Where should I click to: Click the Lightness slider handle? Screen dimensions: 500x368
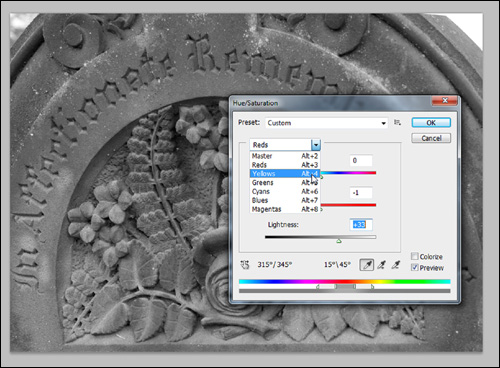tap(339, 241)
